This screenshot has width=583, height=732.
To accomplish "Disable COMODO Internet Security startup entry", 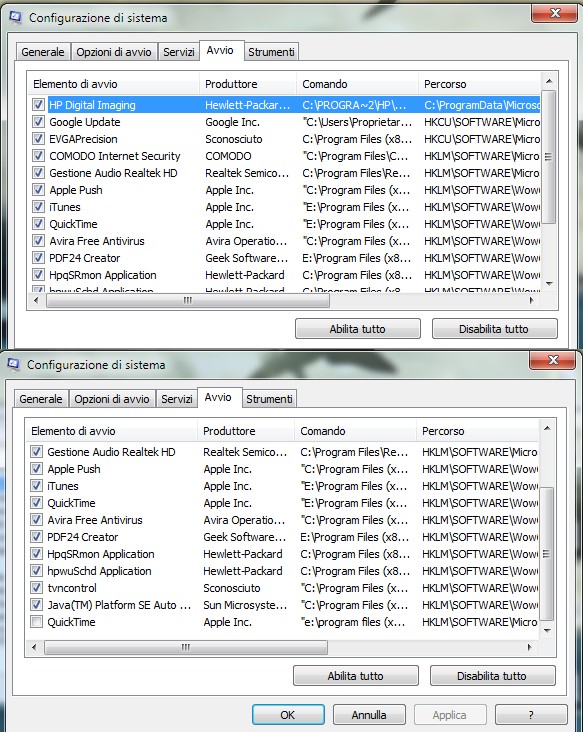I will (38, 156).
